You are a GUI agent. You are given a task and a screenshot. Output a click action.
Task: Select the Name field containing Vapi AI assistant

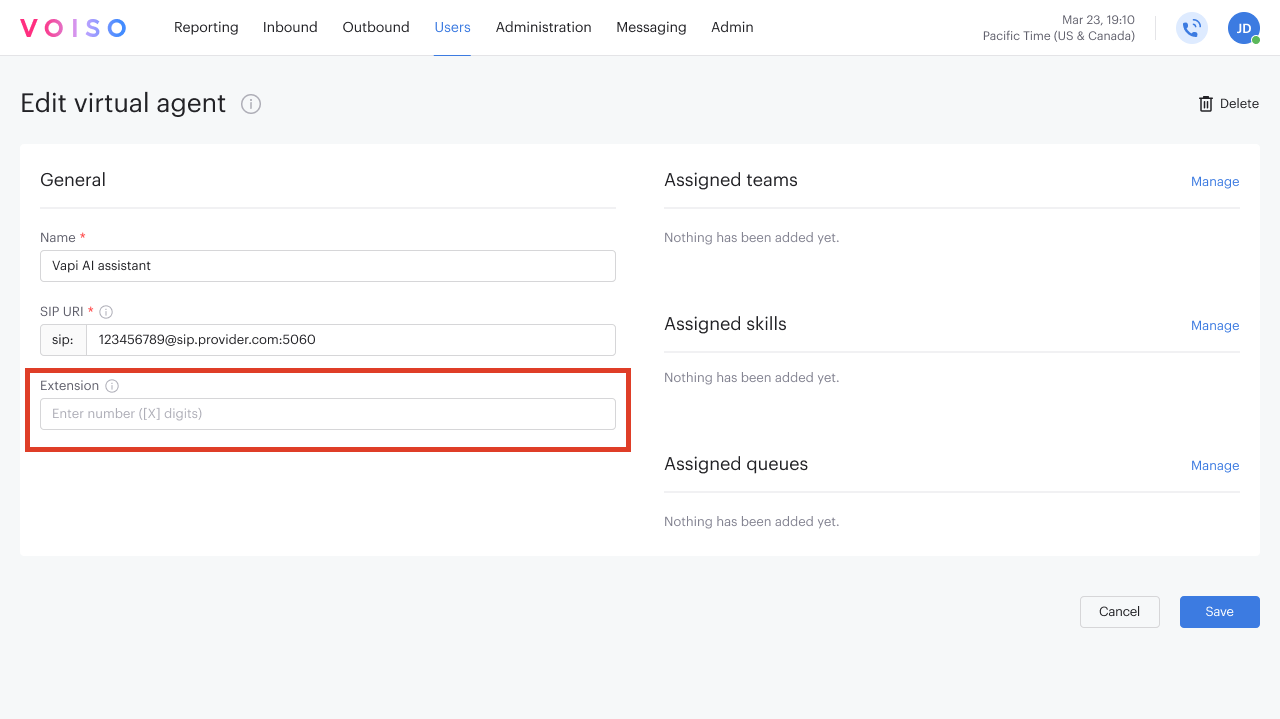click(327, 265)
